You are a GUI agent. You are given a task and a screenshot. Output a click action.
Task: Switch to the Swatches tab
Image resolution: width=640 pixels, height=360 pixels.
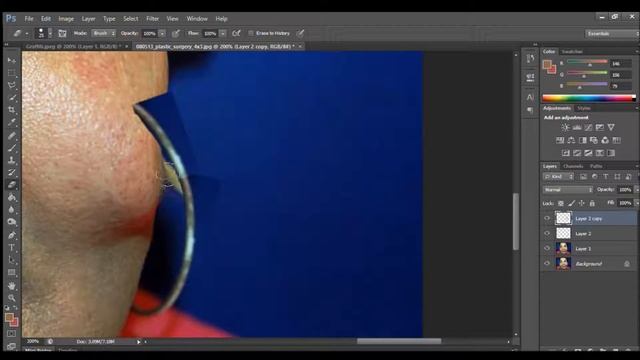(x=572, y=51)
